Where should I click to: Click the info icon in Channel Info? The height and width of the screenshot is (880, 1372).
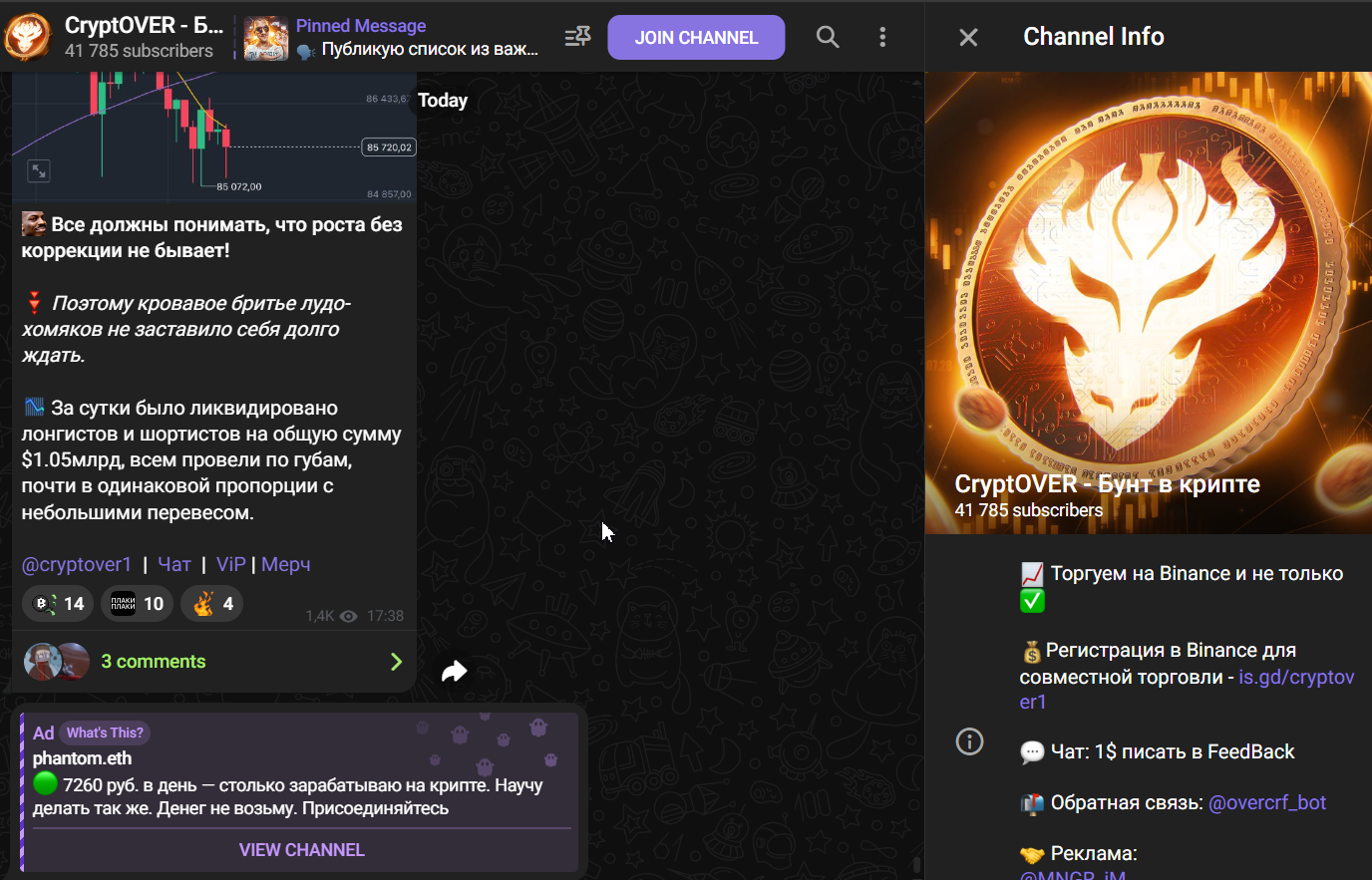click(969, 741)
